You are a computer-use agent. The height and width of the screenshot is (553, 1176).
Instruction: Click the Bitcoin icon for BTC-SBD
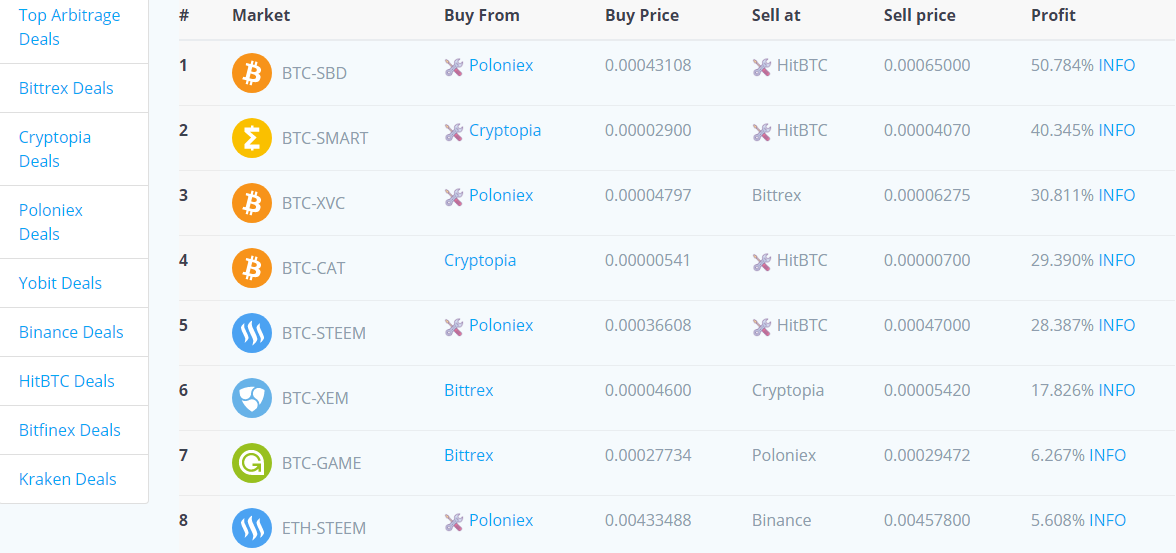pyautogui.click(x=252, y=73)
